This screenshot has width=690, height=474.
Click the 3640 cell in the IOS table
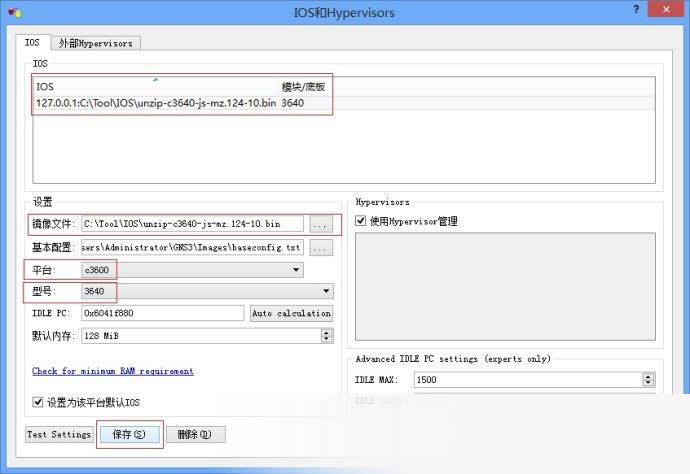pos(293,103)
